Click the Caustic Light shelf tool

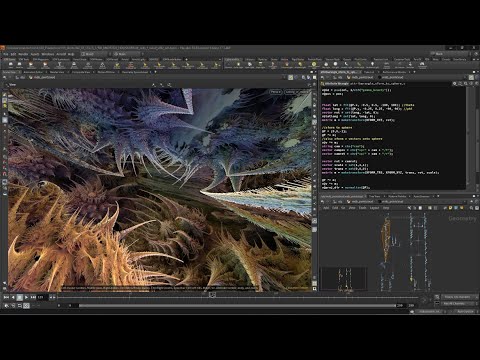click(x=346, y=65)
